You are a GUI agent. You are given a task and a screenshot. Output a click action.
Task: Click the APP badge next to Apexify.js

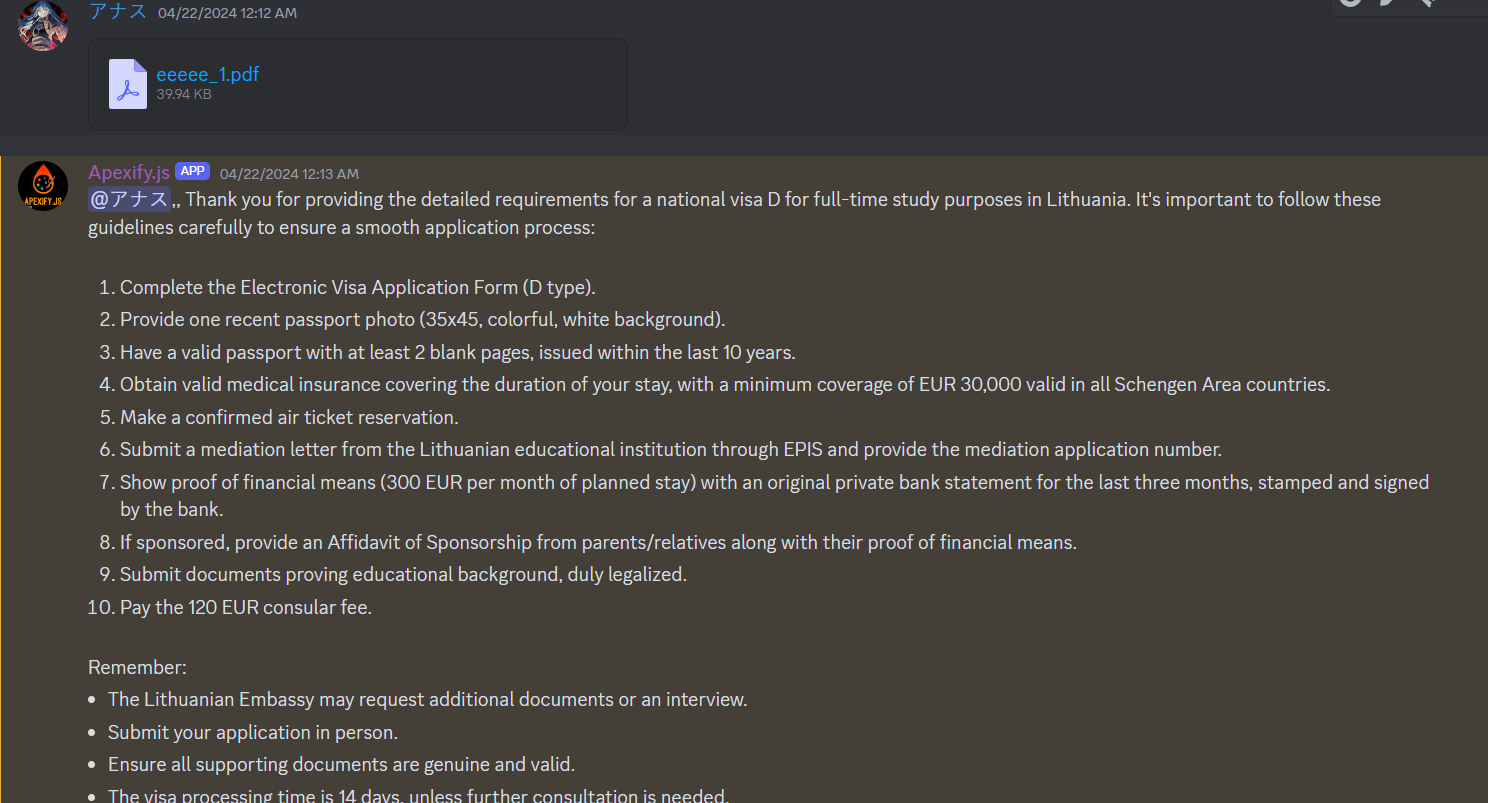pos(192,172)
